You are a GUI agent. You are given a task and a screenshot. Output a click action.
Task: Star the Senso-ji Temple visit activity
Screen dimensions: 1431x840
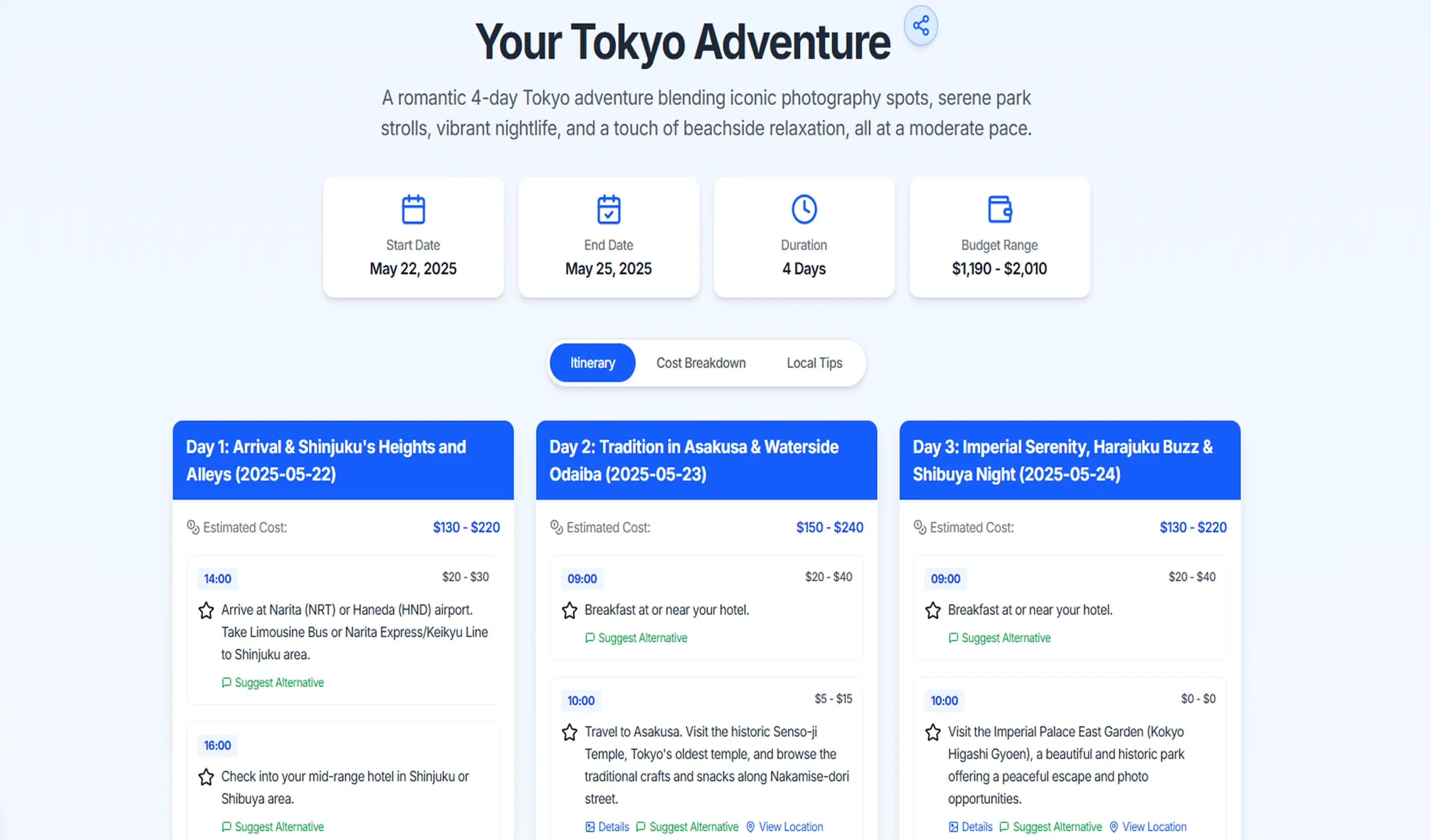(569, 733)
